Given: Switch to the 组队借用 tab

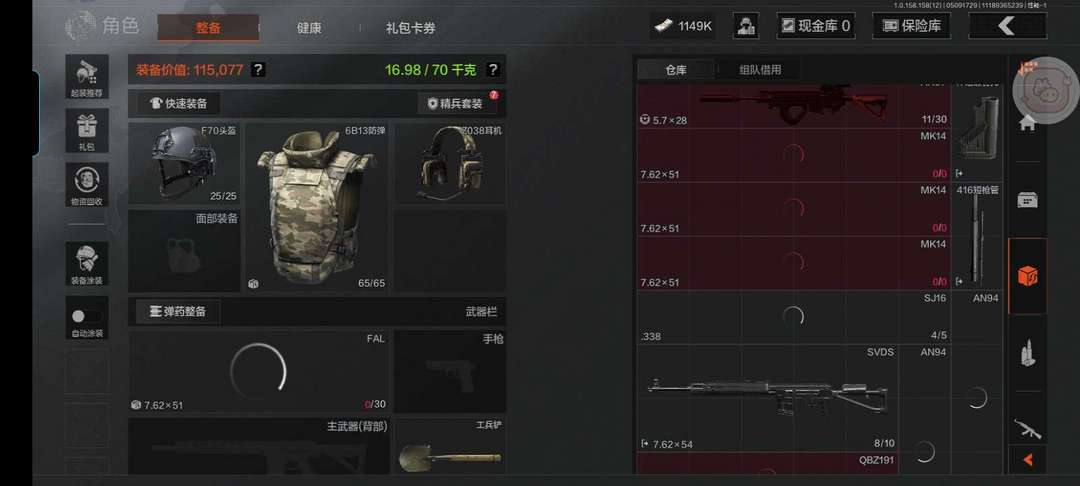Looking at the screenshot, I should coord(760,70).
